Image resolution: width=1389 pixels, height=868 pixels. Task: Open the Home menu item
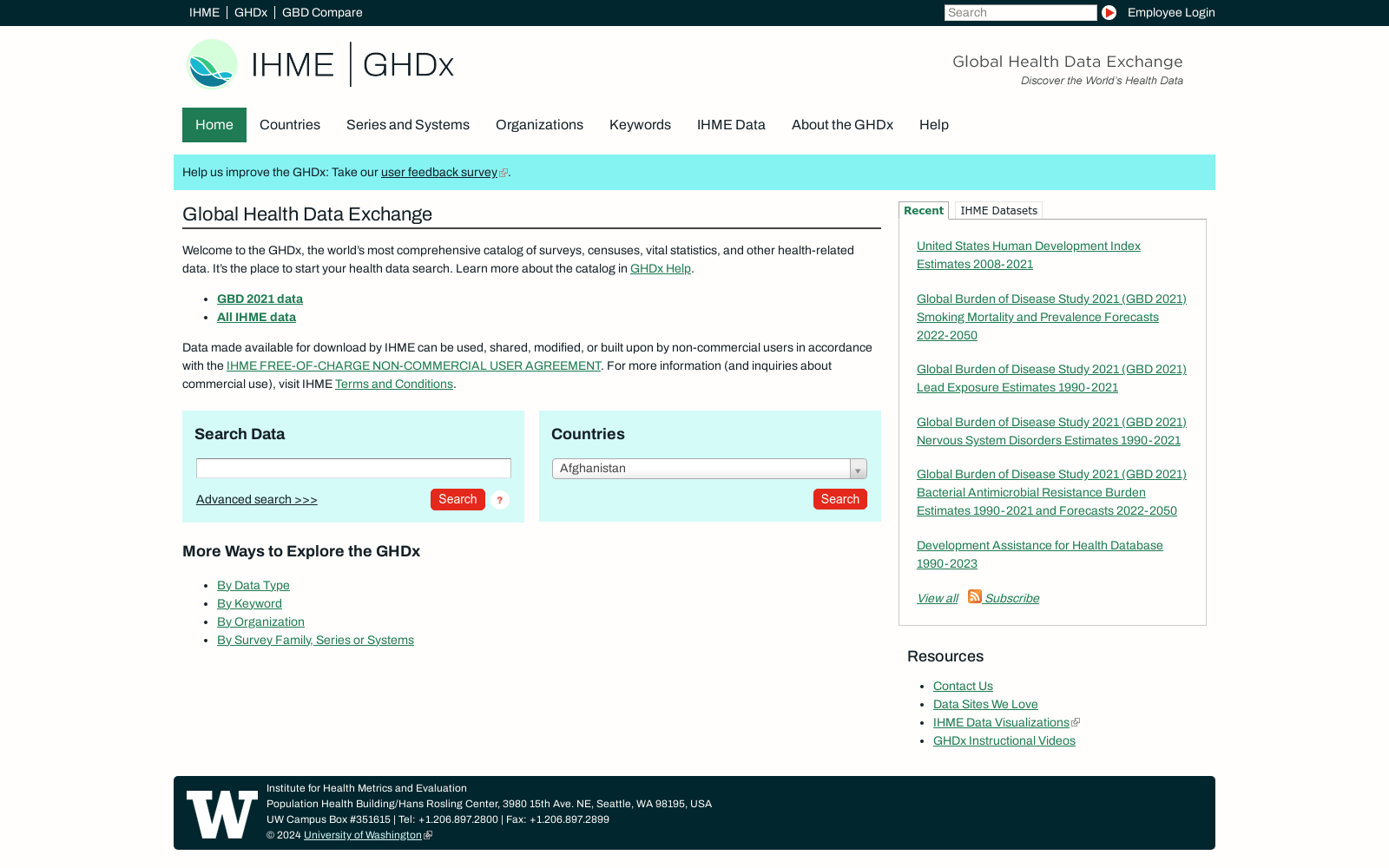point(214,125)
